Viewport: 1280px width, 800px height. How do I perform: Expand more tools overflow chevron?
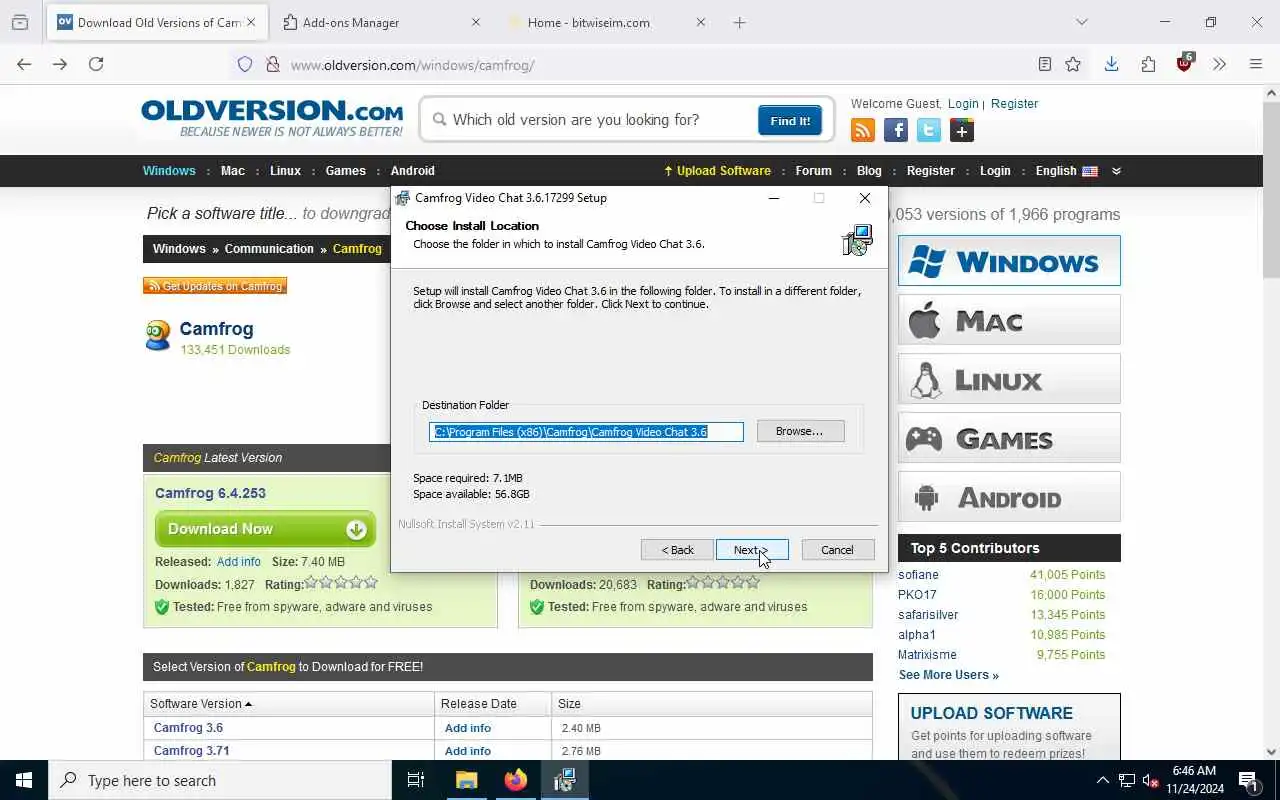(1219, 64)
